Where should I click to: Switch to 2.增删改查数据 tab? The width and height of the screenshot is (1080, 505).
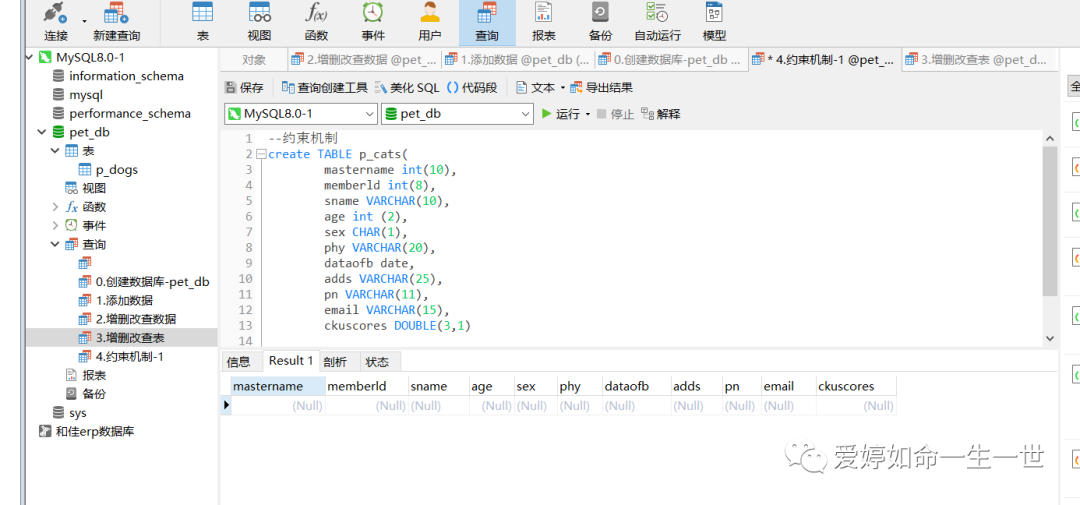364,60
